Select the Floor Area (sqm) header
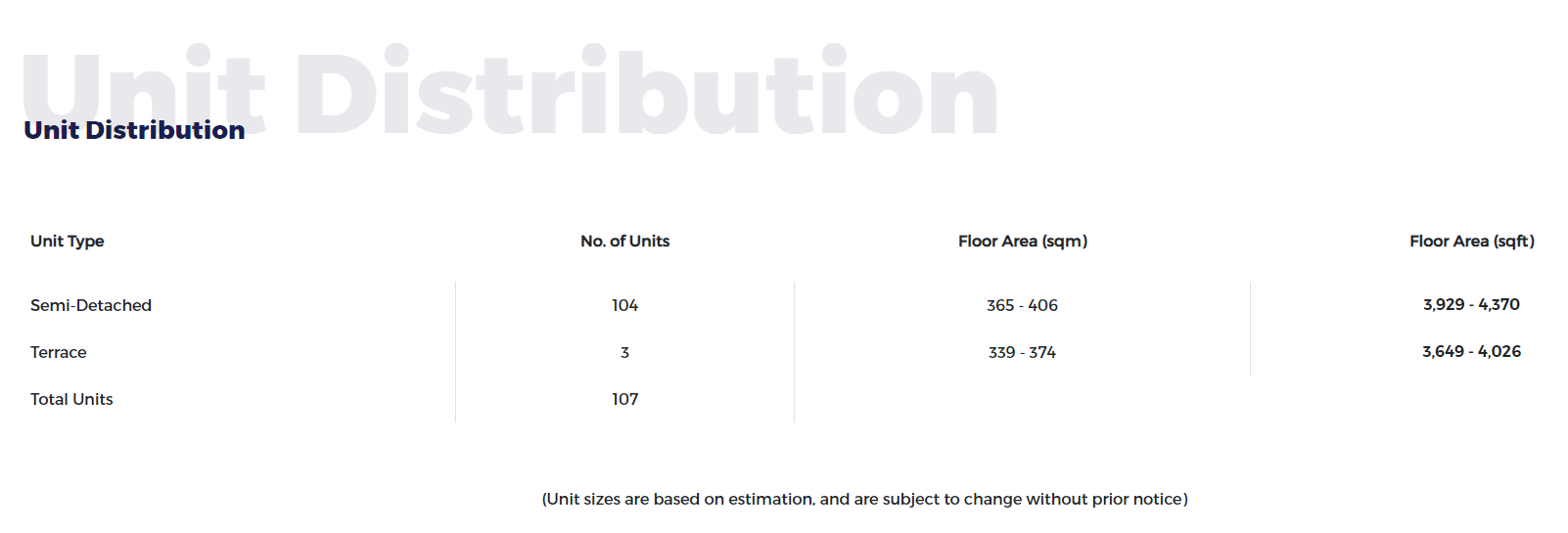This screenshot has height=533, width=1568. [1023, 242]
